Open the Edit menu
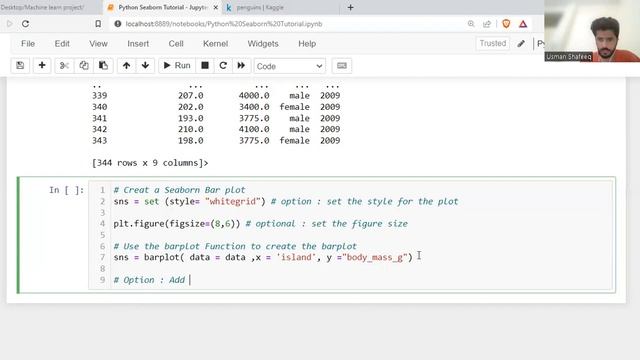 point(62,44)
